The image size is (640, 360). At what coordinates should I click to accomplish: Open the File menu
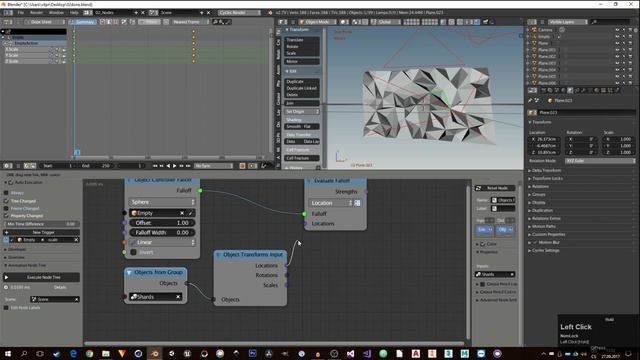pyautogui.click(x=20, y=13)
